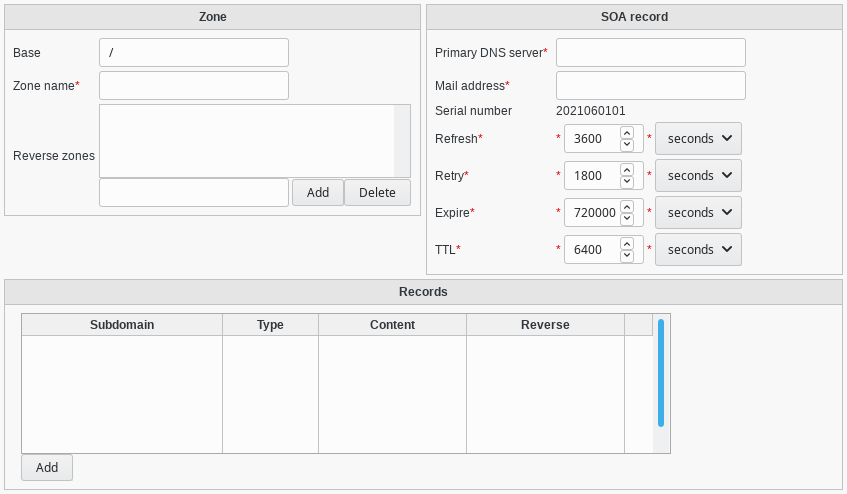Click the Base input field
The width and height of the screenshot is (847, 494).
tap(194, 52)
